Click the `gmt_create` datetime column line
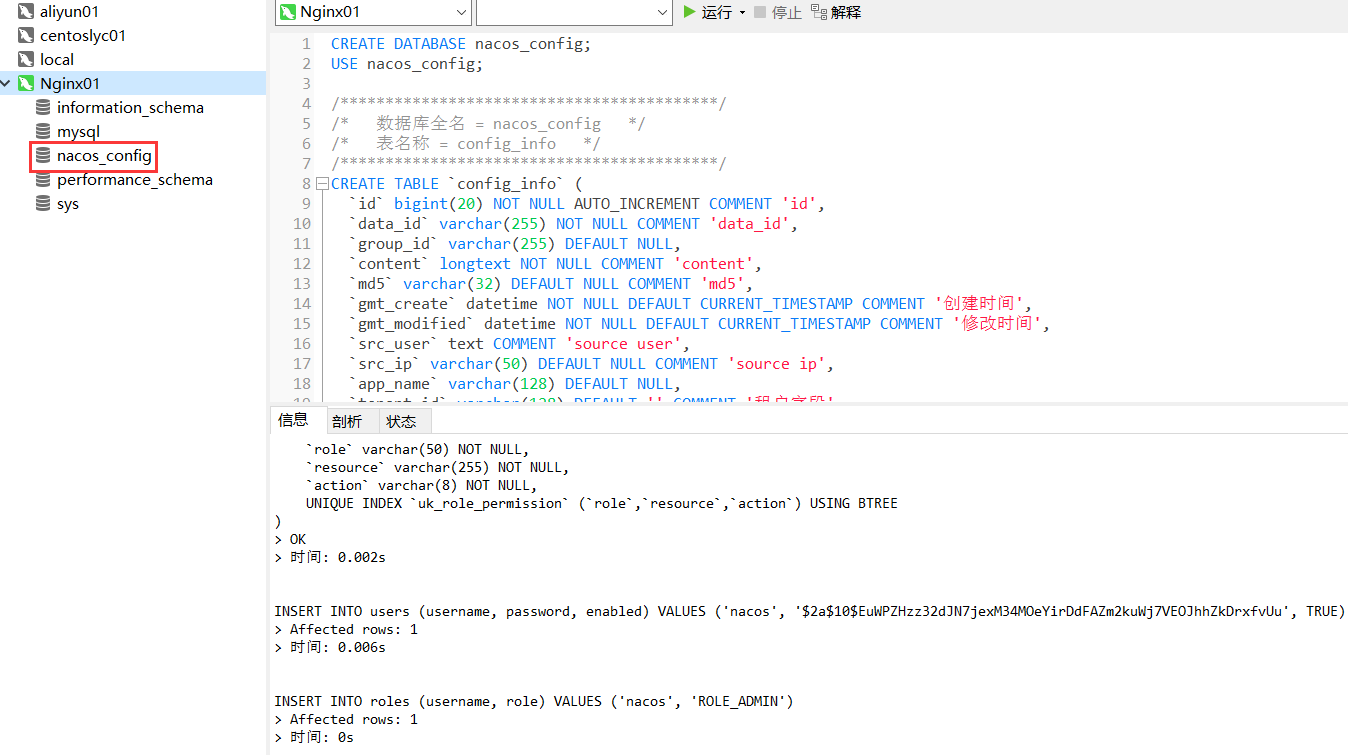The width and height of the screenshot is (1348, 755). [x=690, y=304]
